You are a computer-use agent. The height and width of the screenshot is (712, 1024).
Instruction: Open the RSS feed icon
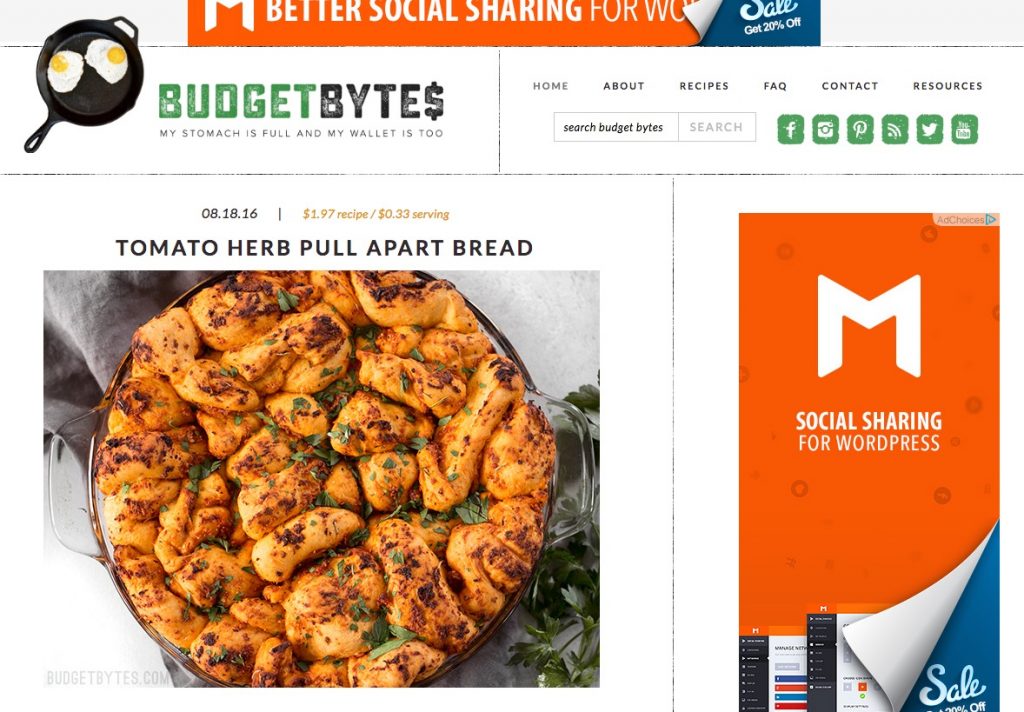click(x=895, y=129)
